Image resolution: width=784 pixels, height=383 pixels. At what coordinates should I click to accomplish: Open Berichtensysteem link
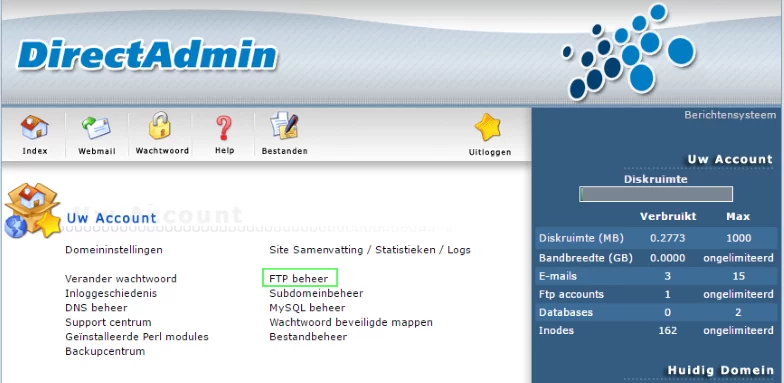click(x=730, y=115)
